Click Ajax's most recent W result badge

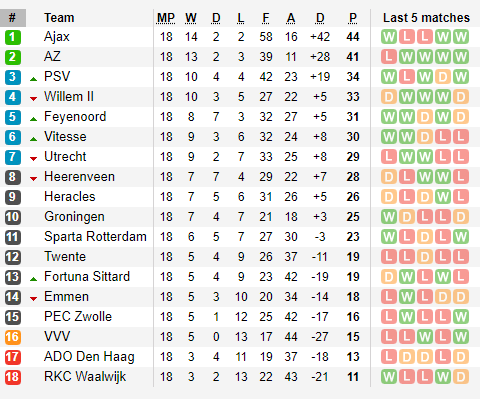point(461,37)
